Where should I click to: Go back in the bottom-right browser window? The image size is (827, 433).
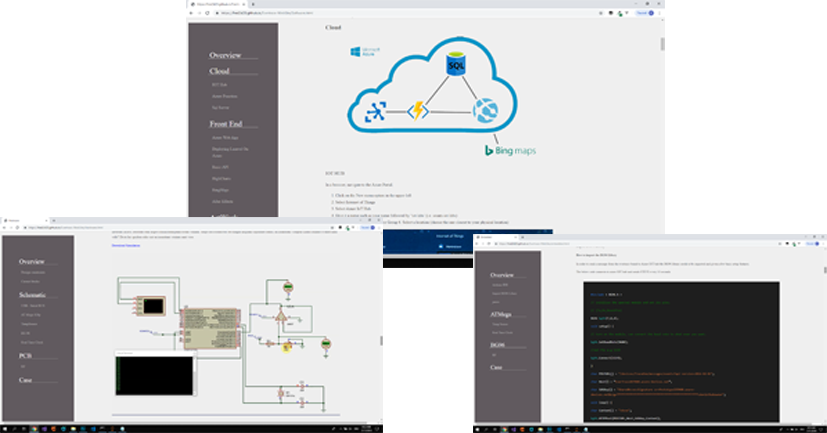pos(477,244)
